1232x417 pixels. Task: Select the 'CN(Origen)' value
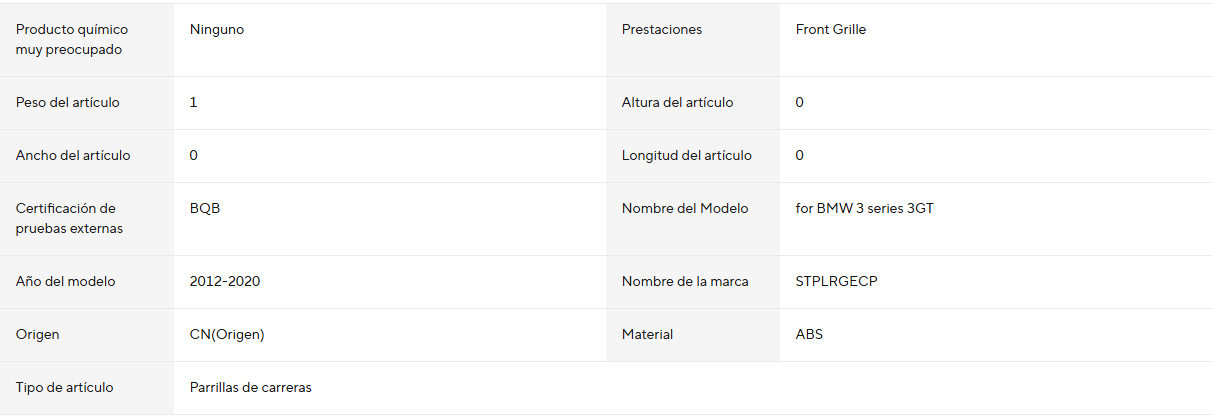point(227,335)
